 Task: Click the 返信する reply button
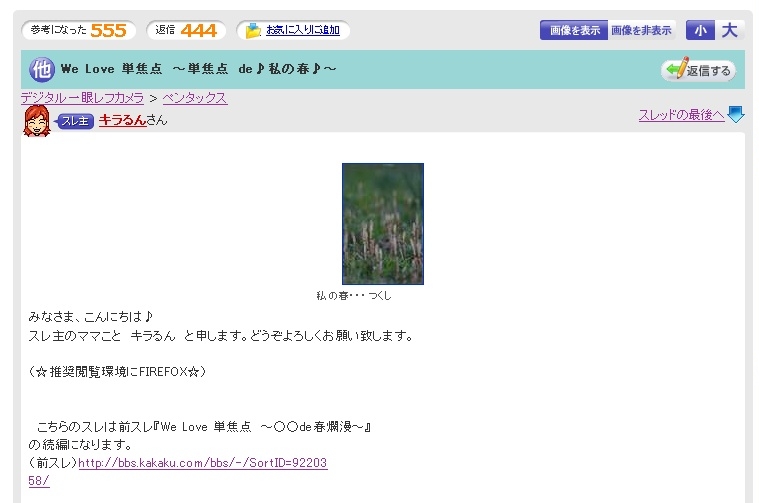coord(698,70)
